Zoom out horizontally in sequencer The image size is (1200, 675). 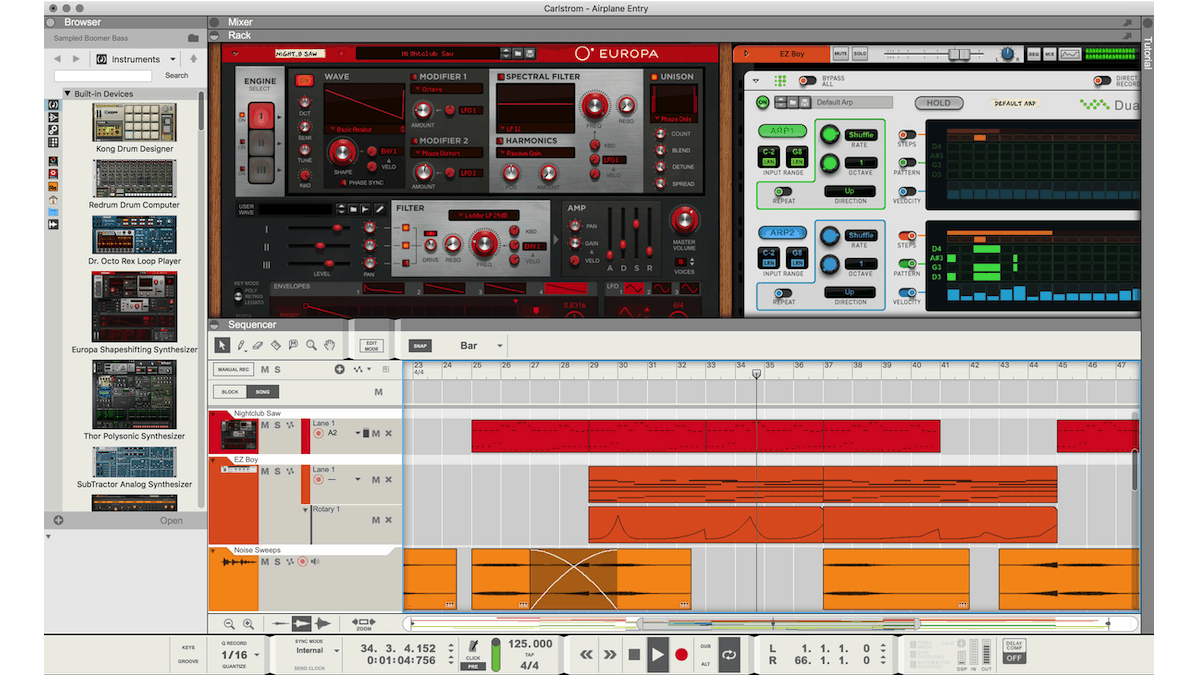click(x=230, y=623)
